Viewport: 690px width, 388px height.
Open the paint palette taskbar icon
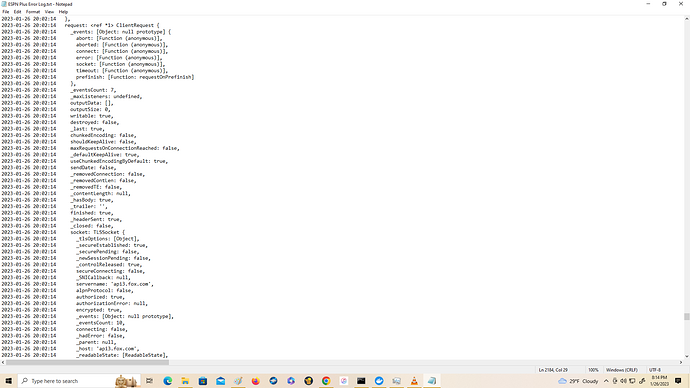238,381
